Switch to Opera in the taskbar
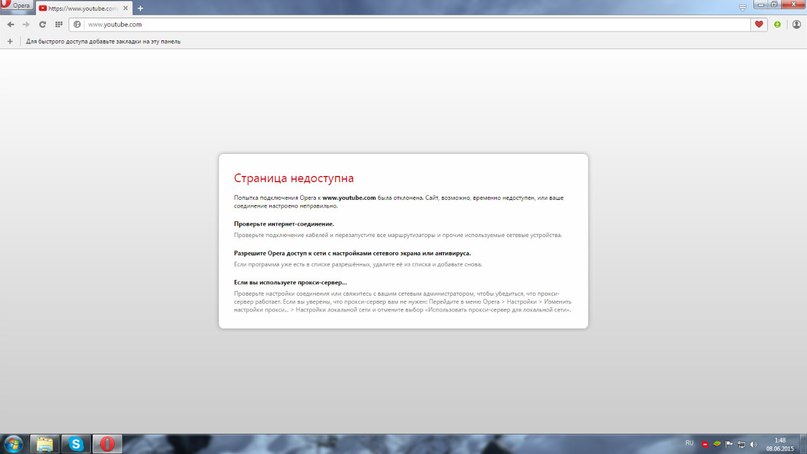Viewport: 807px width, 454px height. (107, 444)
